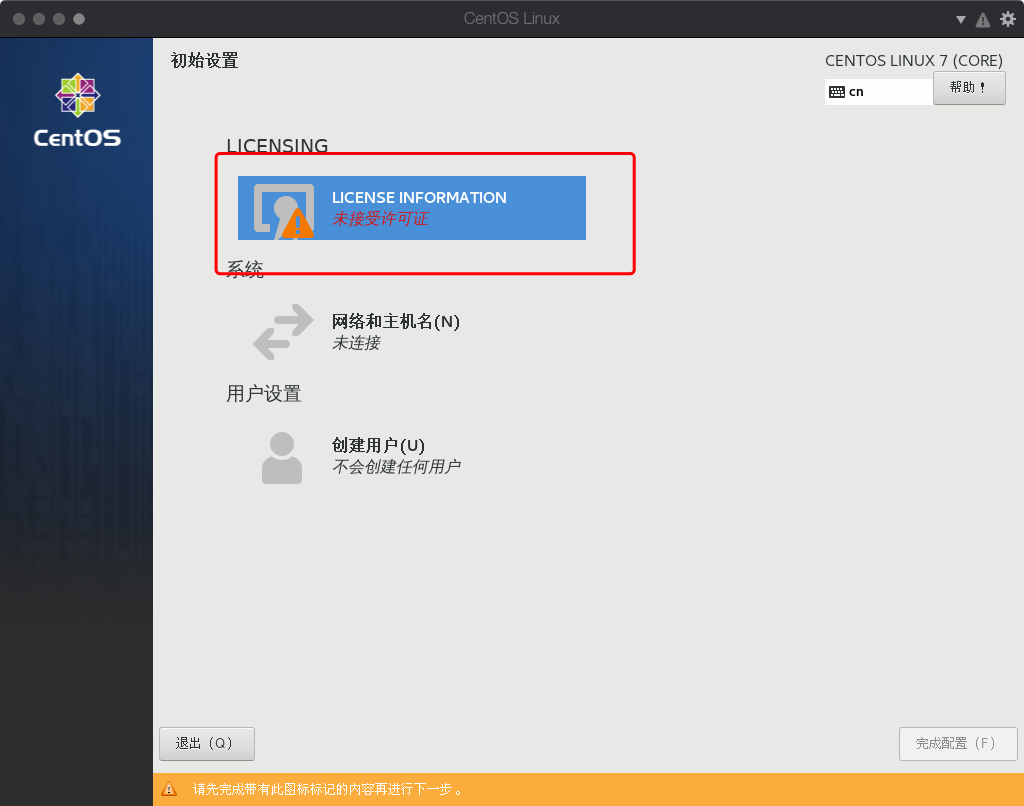
Task: Click the gear icon in the title bar
Action: click(1007, 18)
